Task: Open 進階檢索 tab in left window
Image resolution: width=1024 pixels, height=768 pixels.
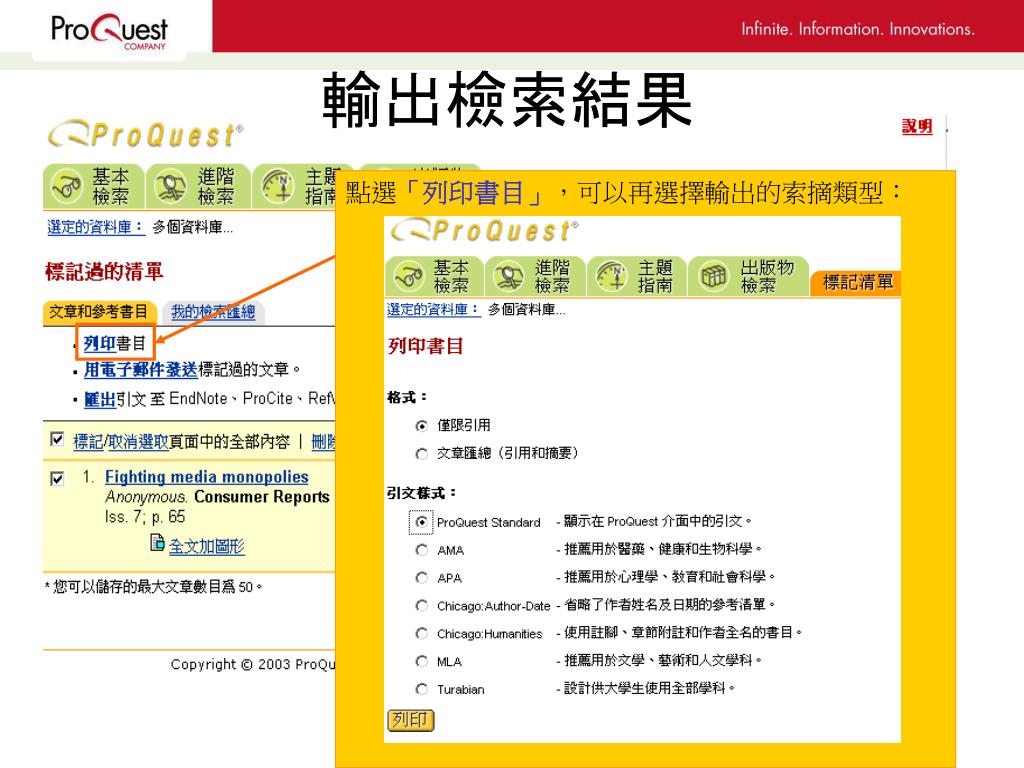Action: point(198,187)
